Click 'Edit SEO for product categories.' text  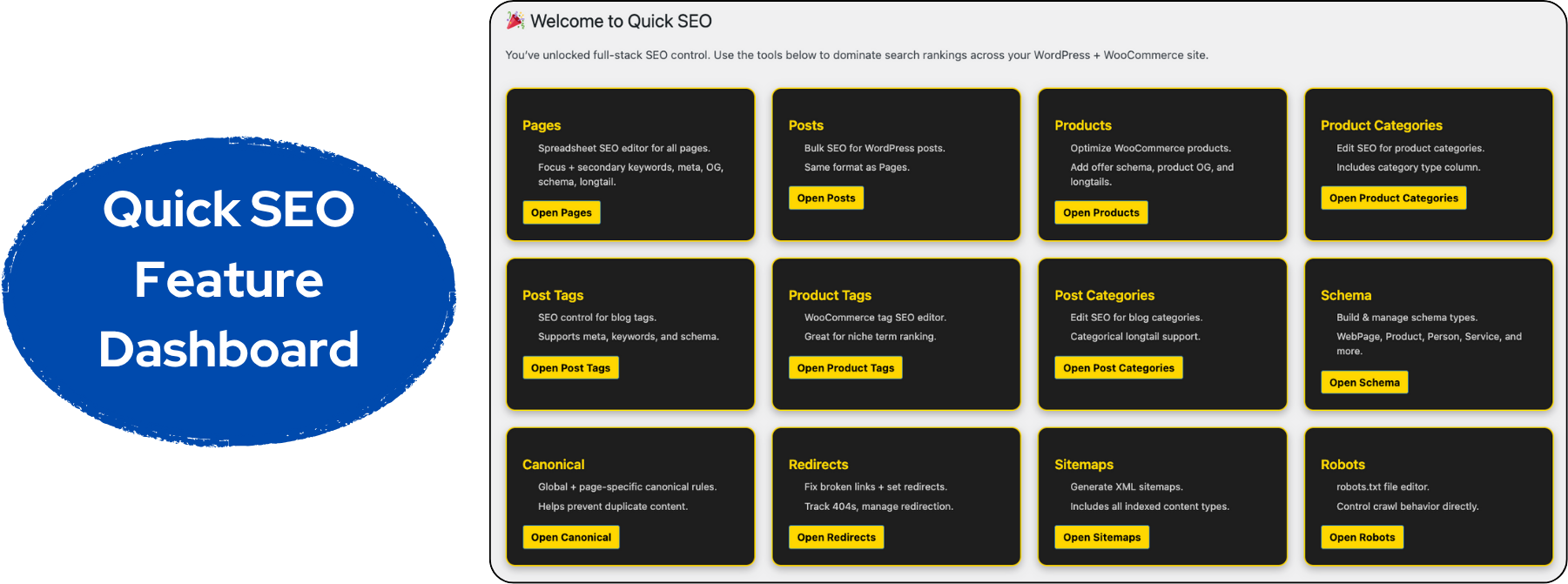1410,148
